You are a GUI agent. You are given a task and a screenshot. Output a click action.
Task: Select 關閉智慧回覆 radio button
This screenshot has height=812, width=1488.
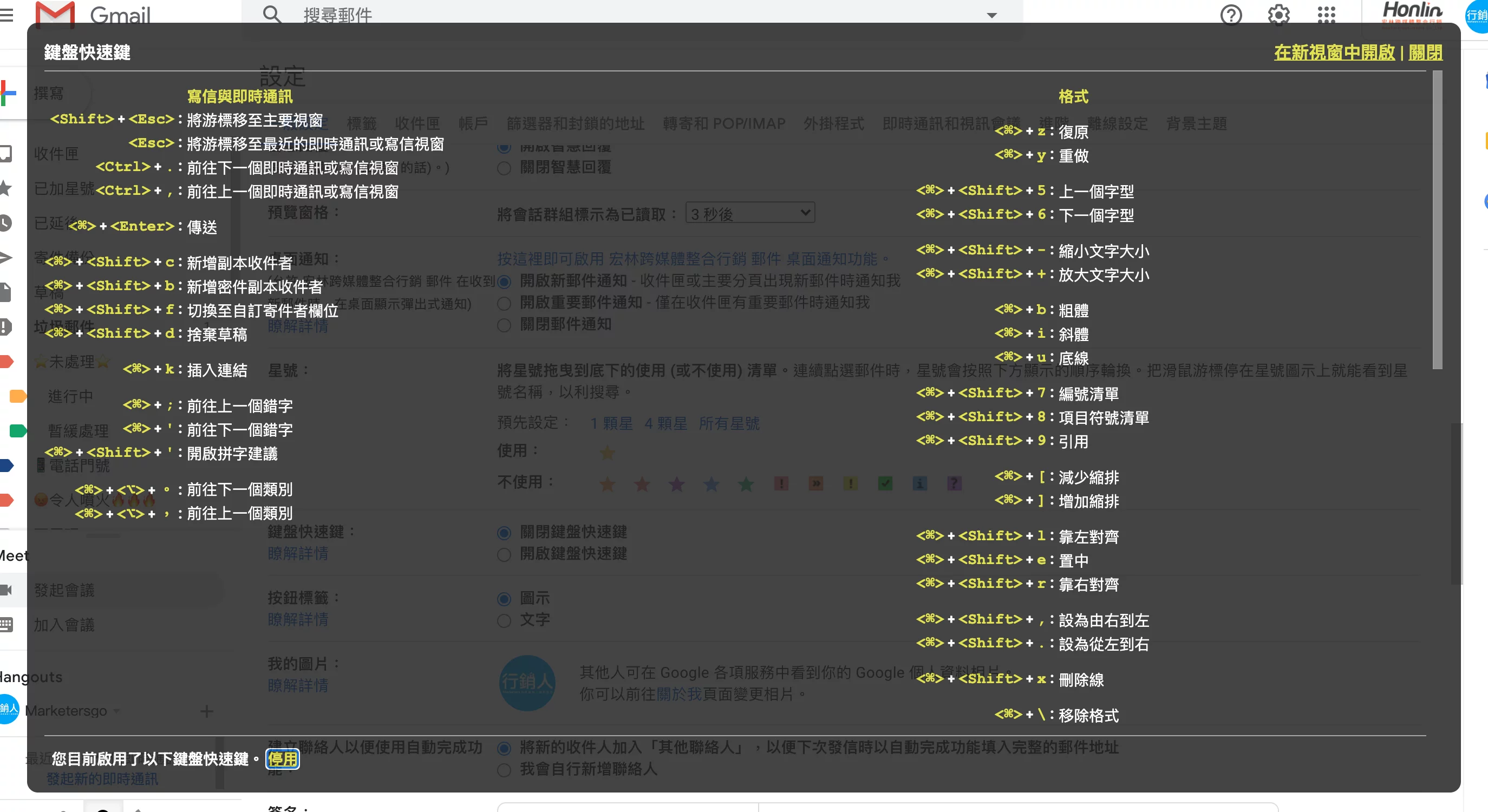(504, 168)
